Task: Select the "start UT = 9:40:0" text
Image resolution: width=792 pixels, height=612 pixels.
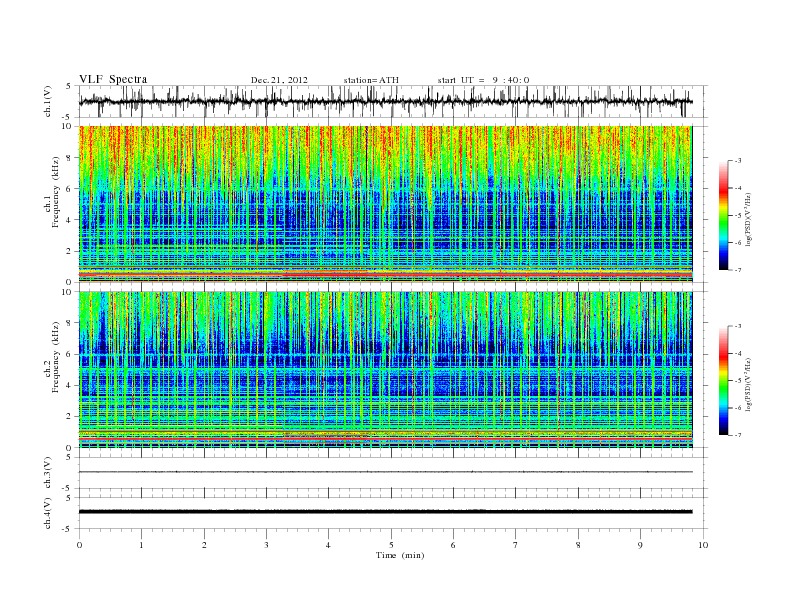Action: pos(483,80)
